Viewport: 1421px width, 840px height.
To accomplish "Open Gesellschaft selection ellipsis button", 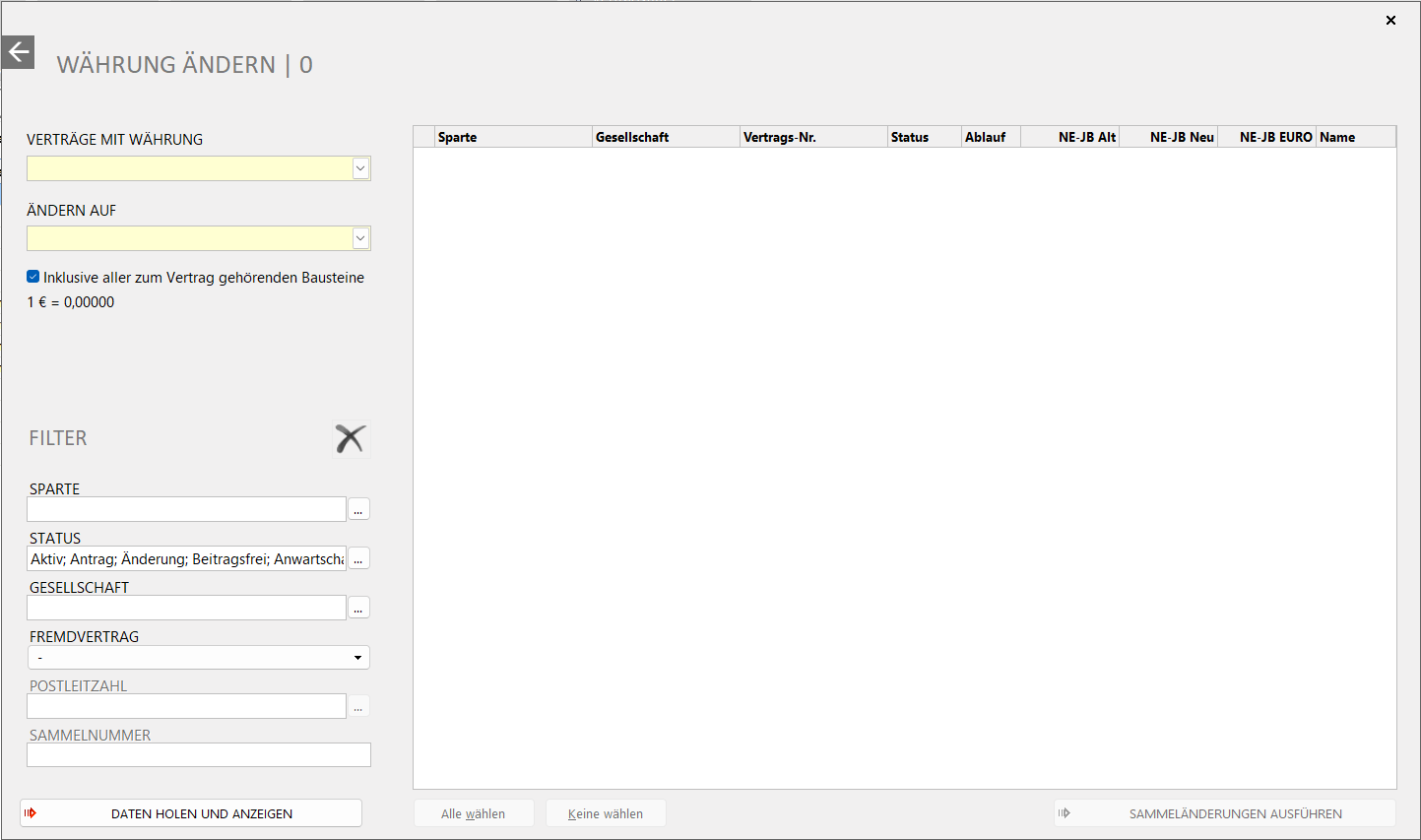I will pos(358,608).
